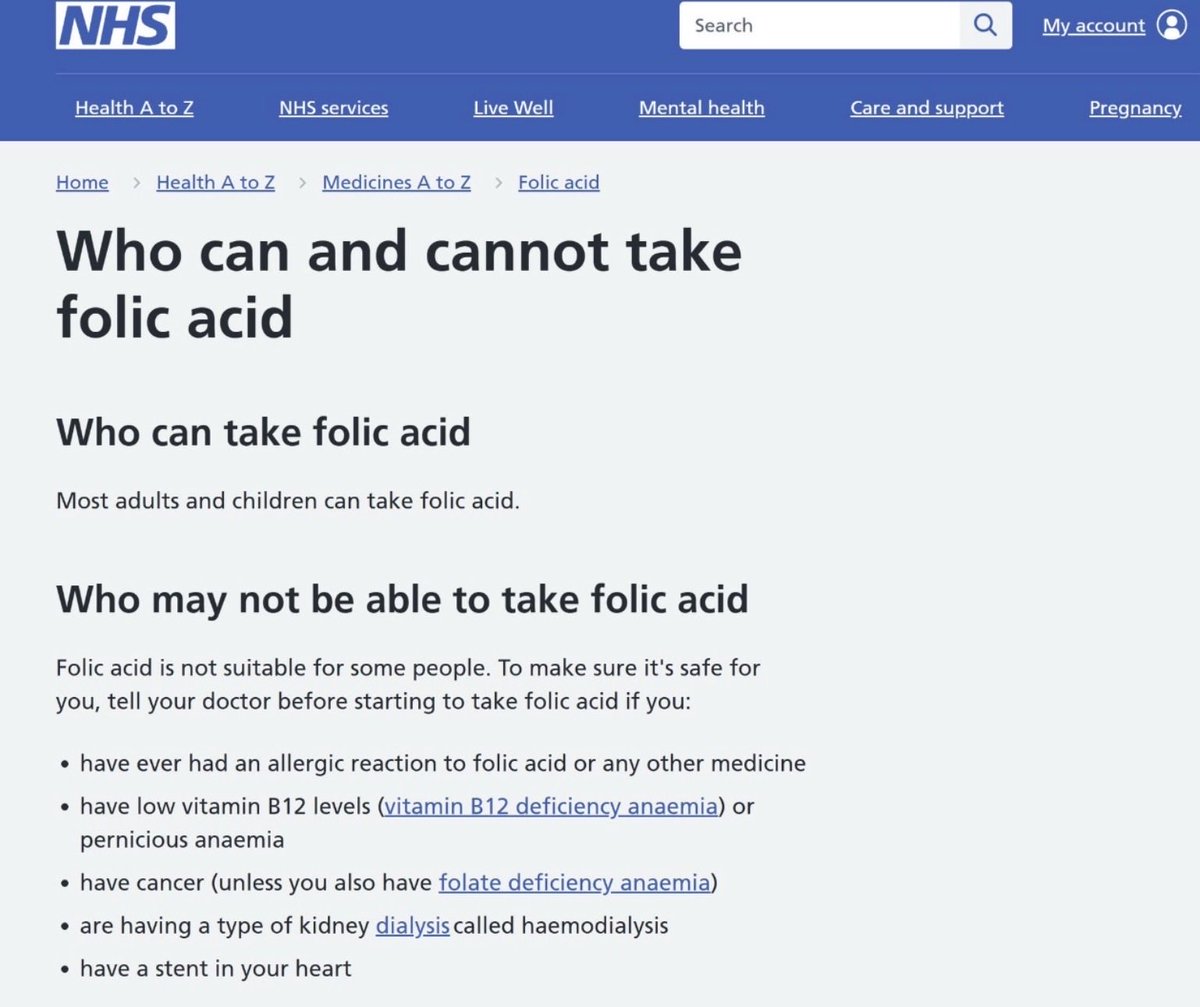Open the Live Well section
The image size is (1200, 1007).
coord(513,108)
